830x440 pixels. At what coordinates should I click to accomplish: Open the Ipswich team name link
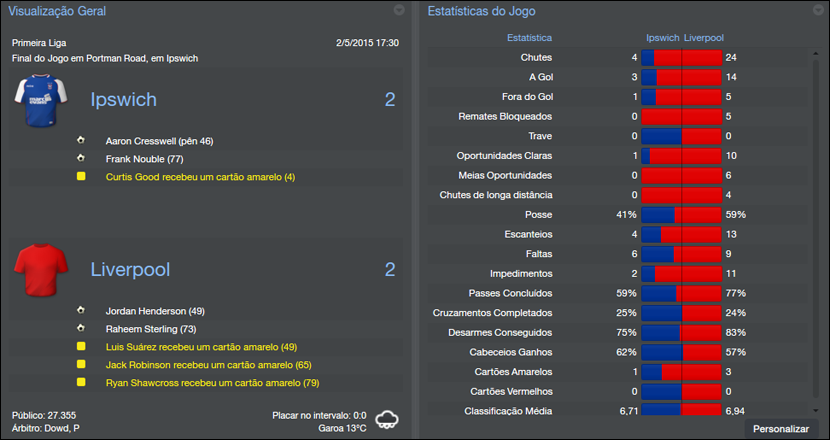tap(123, 100)
